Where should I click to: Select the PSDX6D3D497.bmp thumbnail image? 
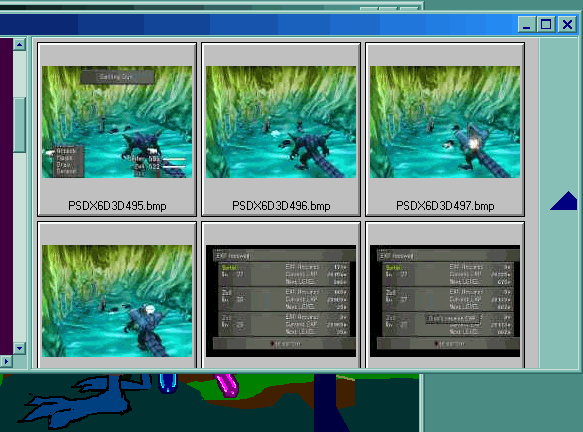[445, 122]
